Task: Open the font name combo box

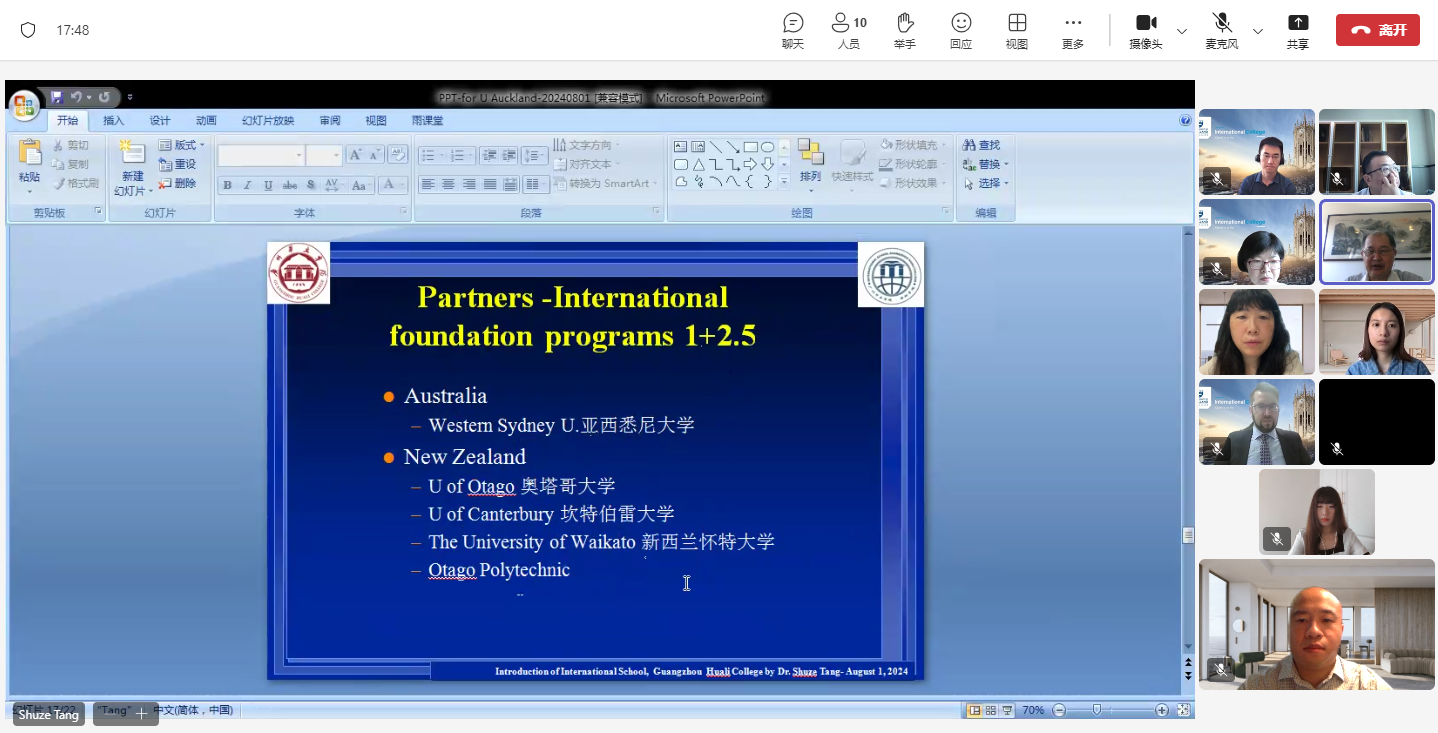Action: (260, 155)
